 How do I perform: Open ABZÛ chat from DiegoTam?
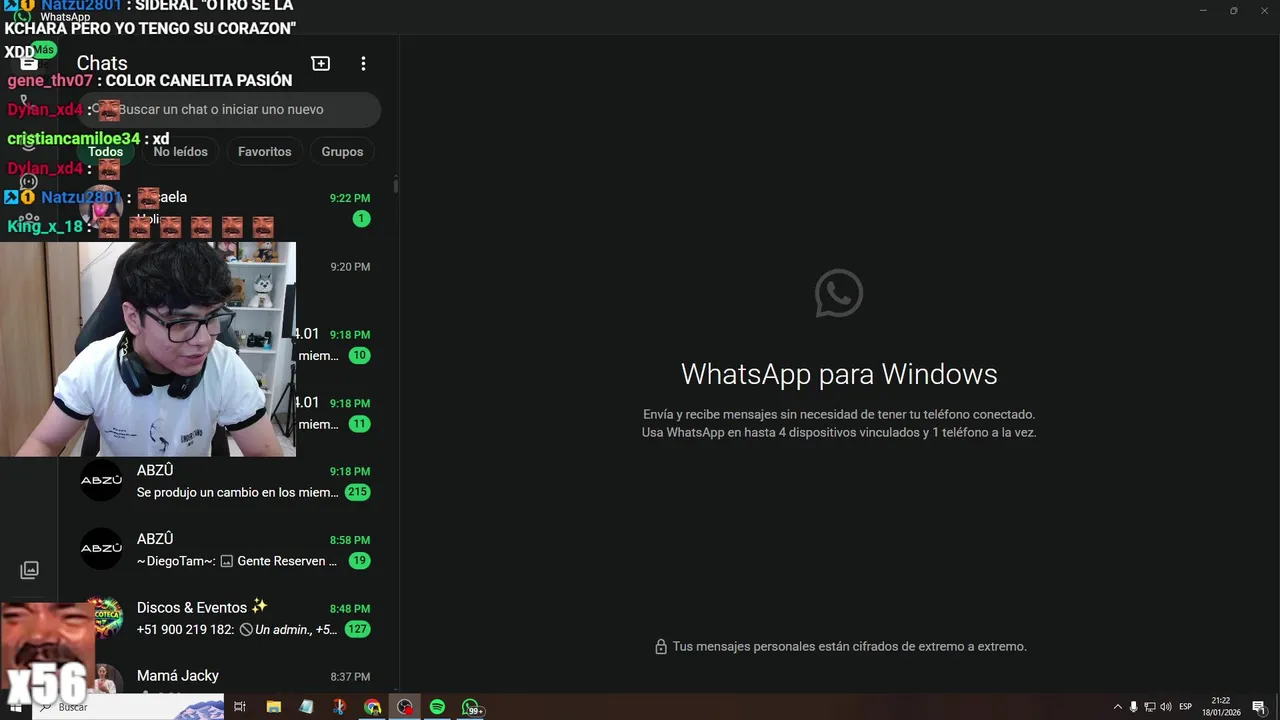pos(229,549)
